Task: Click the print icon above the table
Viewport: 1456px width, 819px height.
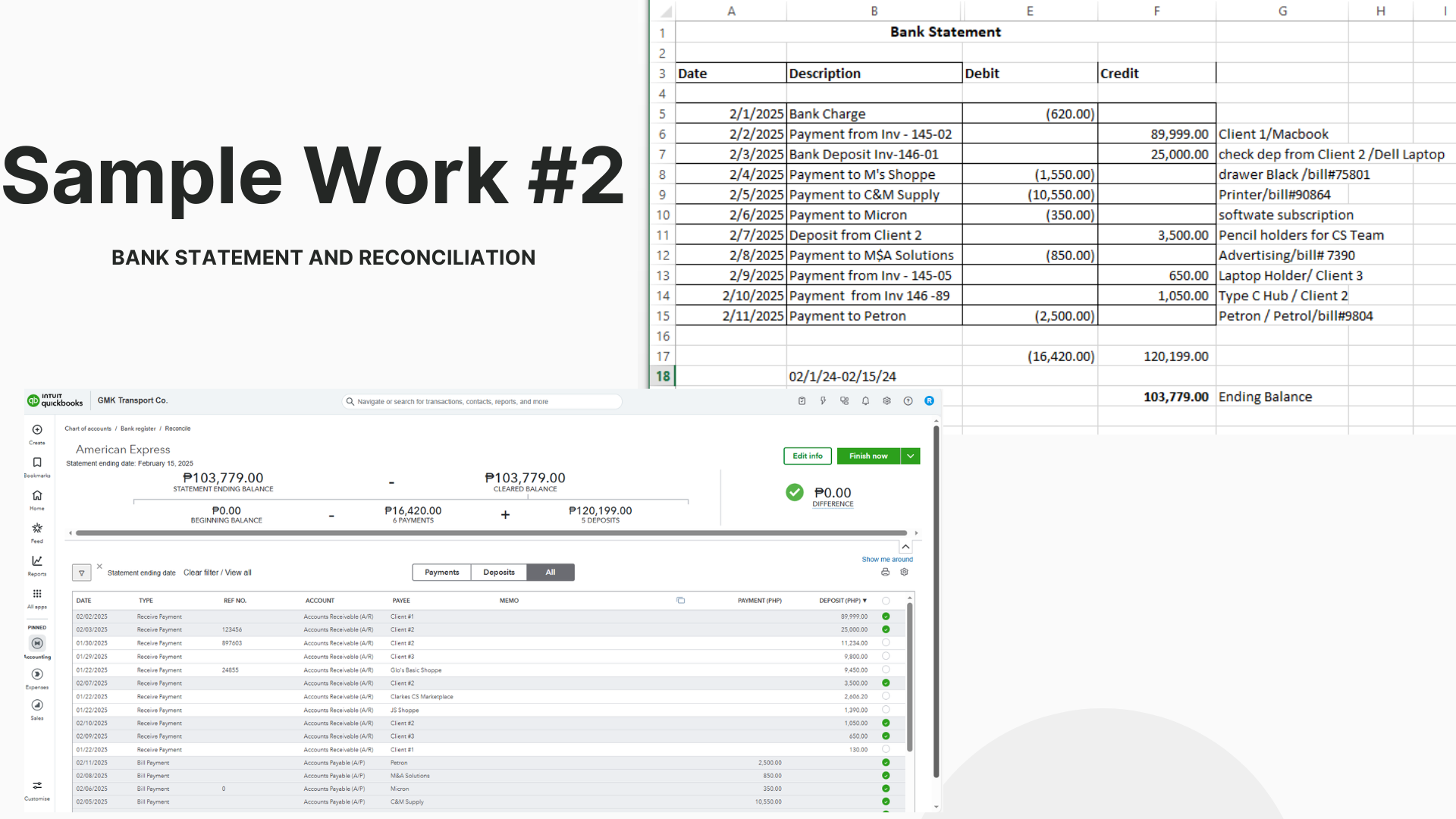Action: (885, 573)
